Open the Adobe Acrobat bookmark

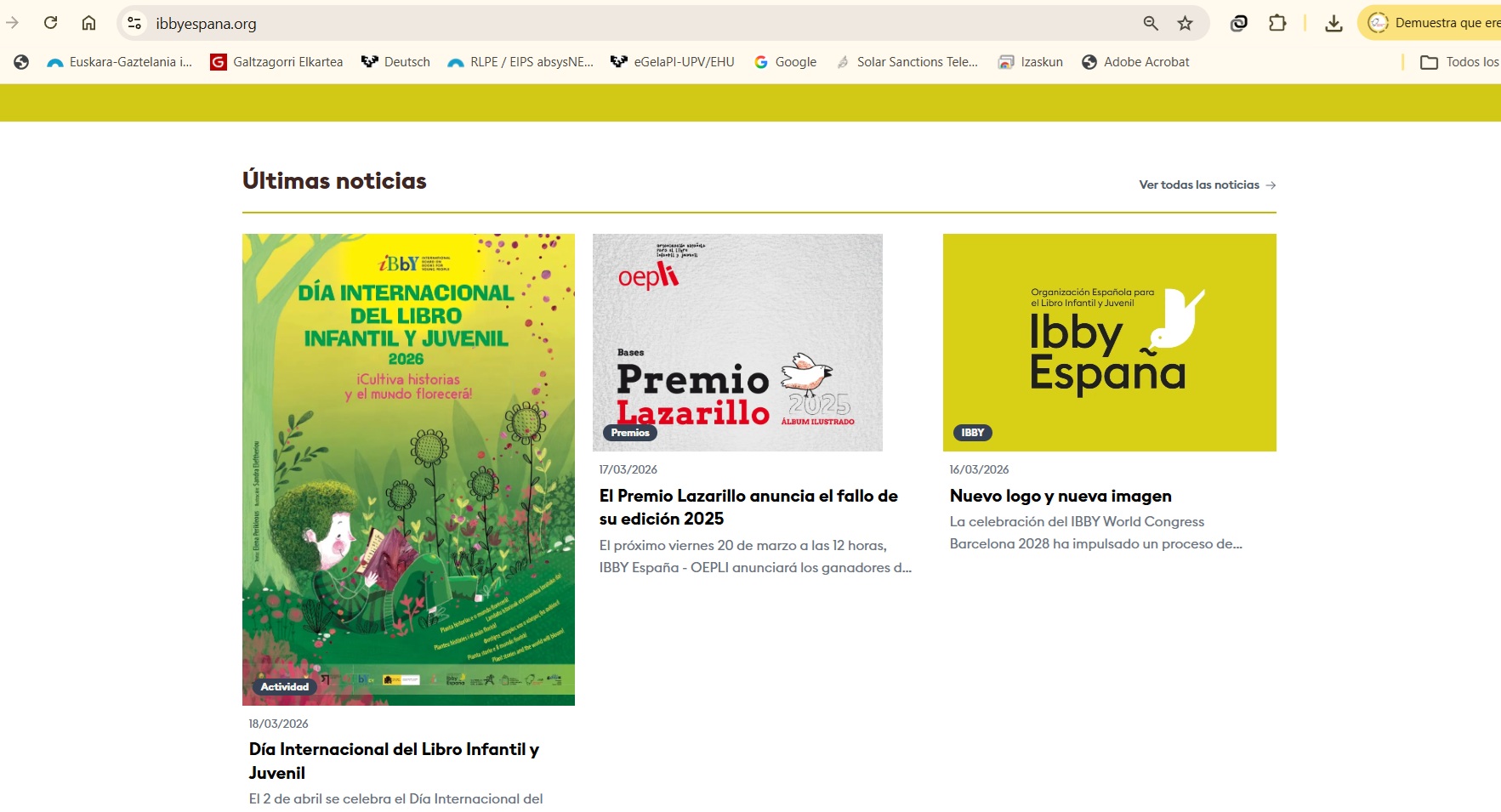1135,62
